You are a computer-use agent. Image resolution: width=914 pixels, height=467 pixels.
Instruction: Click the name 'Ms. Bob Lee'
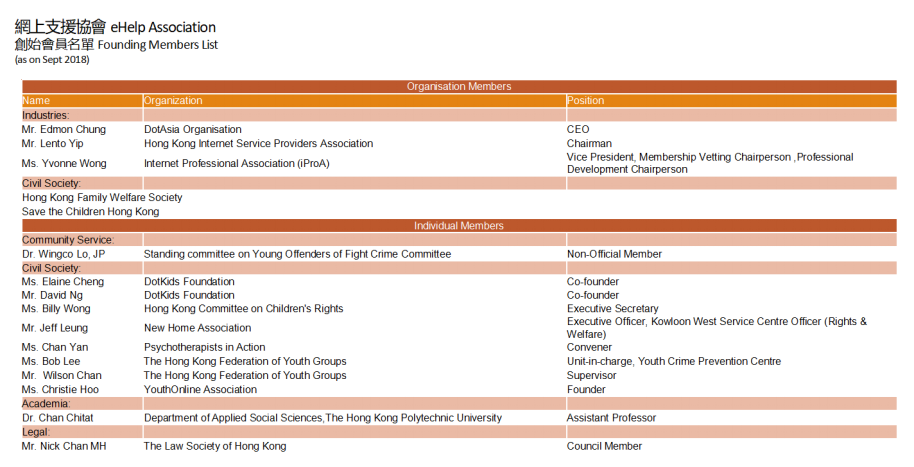tap(51, 361)
